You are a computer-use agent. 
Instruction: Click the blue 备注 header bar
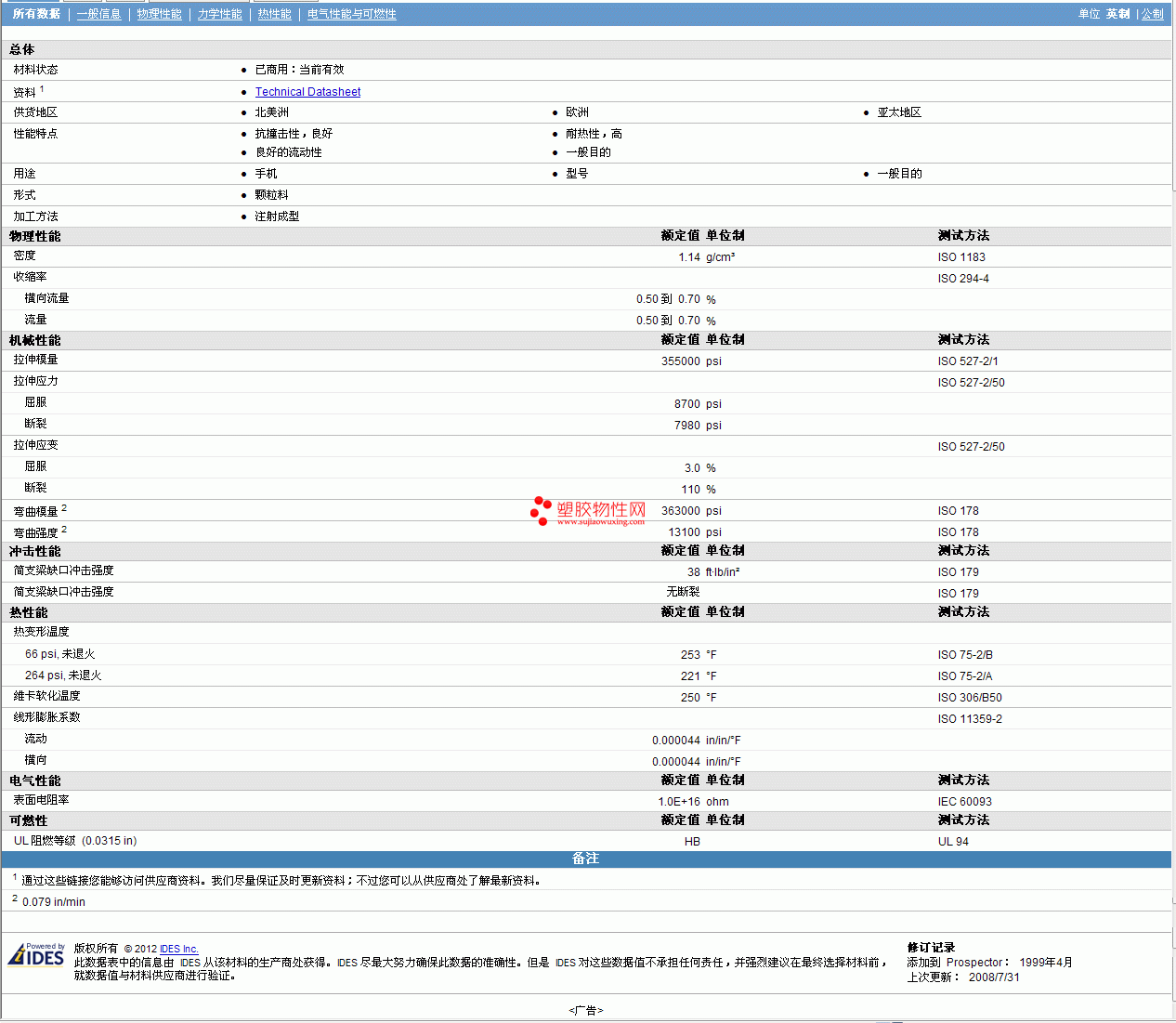pos(585,859)
